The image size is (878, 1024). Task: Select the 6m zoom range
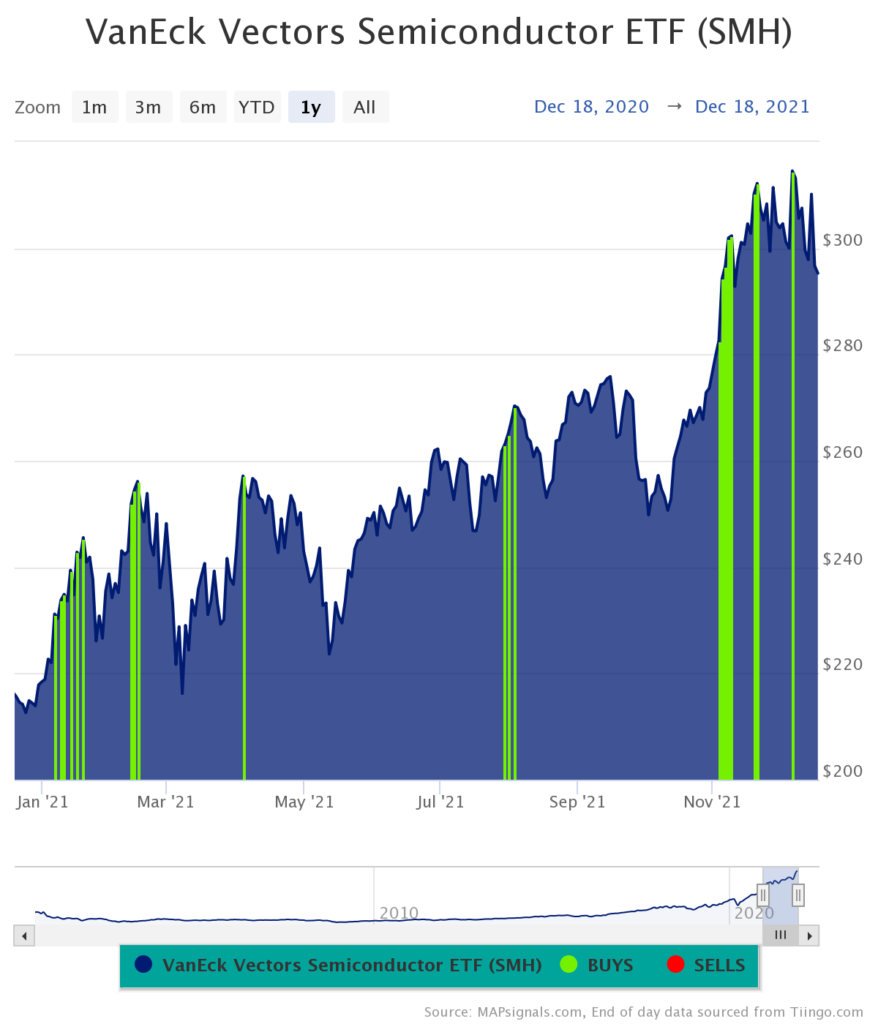point(202,107)
